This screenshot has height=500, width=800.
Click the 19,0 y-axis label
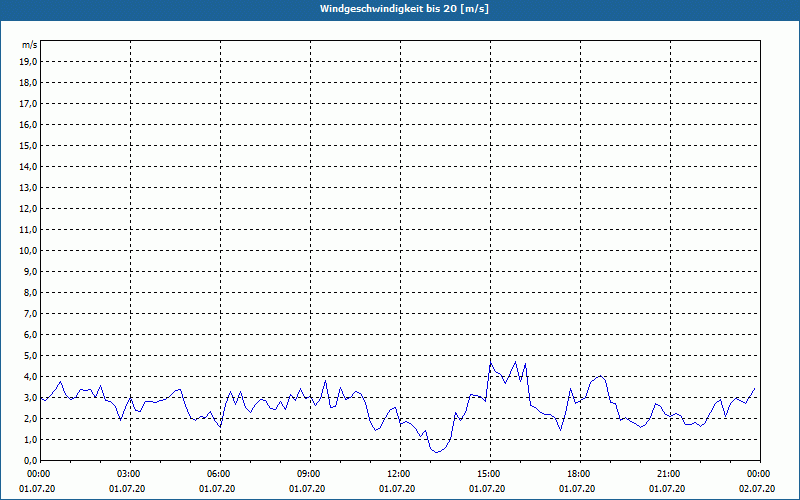pyautogui.click(x=28, y=62)
